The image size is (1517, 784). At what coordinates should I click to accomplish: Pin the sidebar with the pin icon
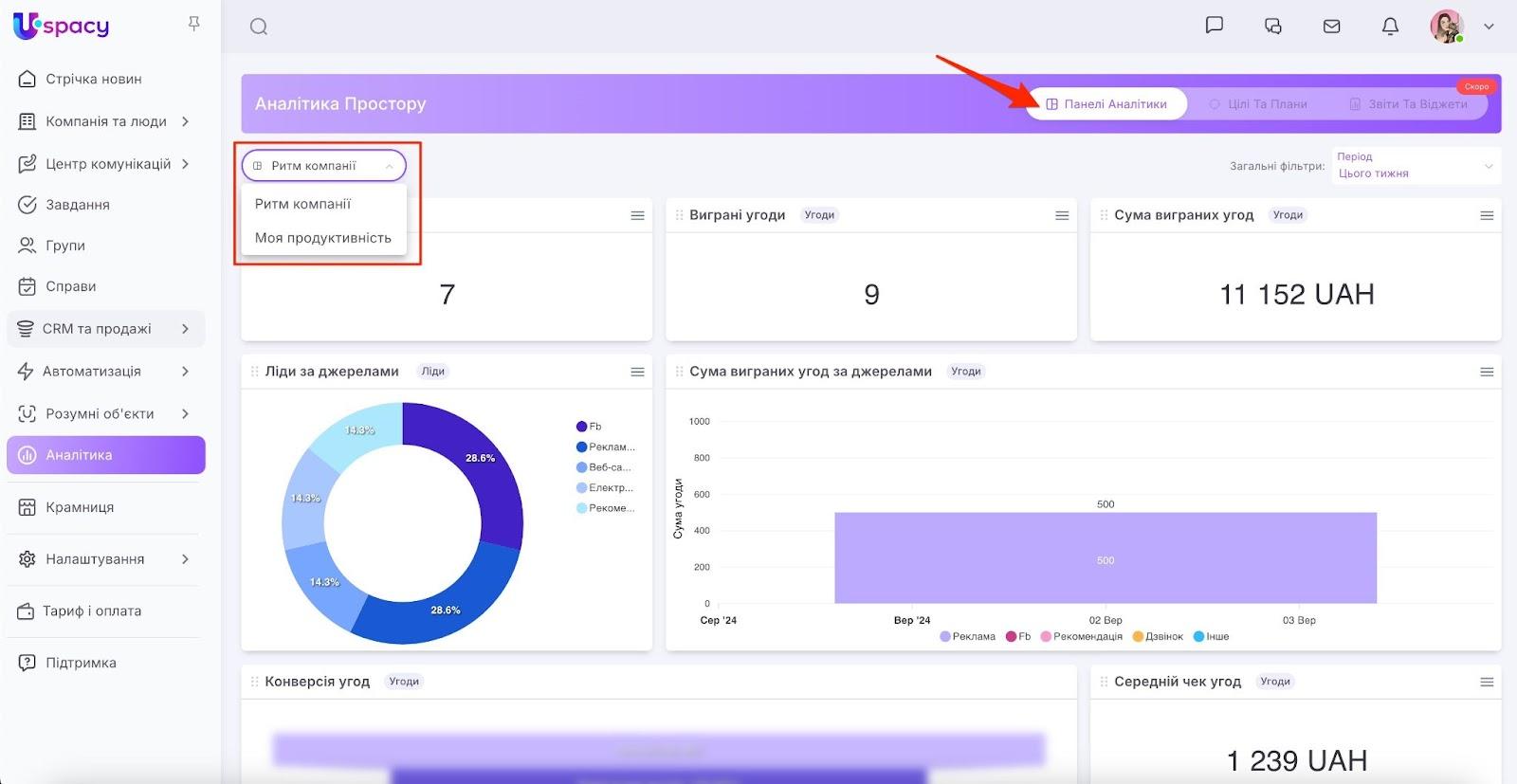(194, 24)
